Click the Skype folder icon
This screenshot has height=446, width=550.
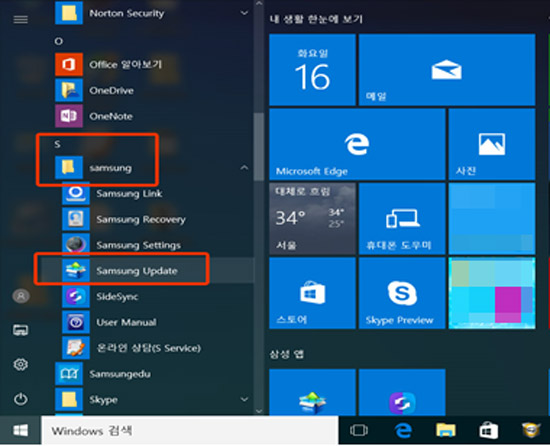69,399
